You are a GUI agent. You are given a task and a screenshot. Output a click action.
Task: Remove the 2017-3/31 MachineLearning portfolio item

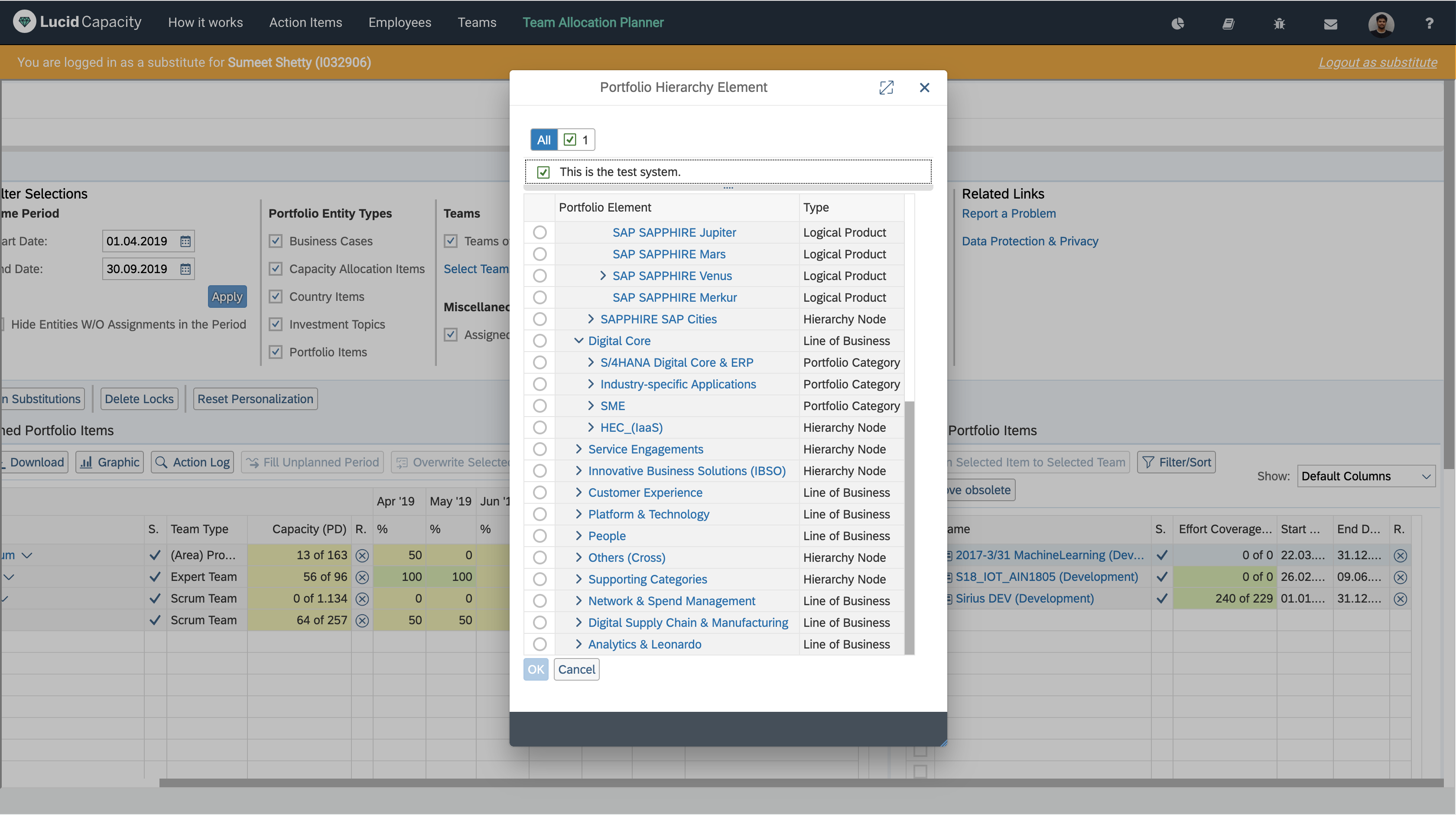(1400, 555)
